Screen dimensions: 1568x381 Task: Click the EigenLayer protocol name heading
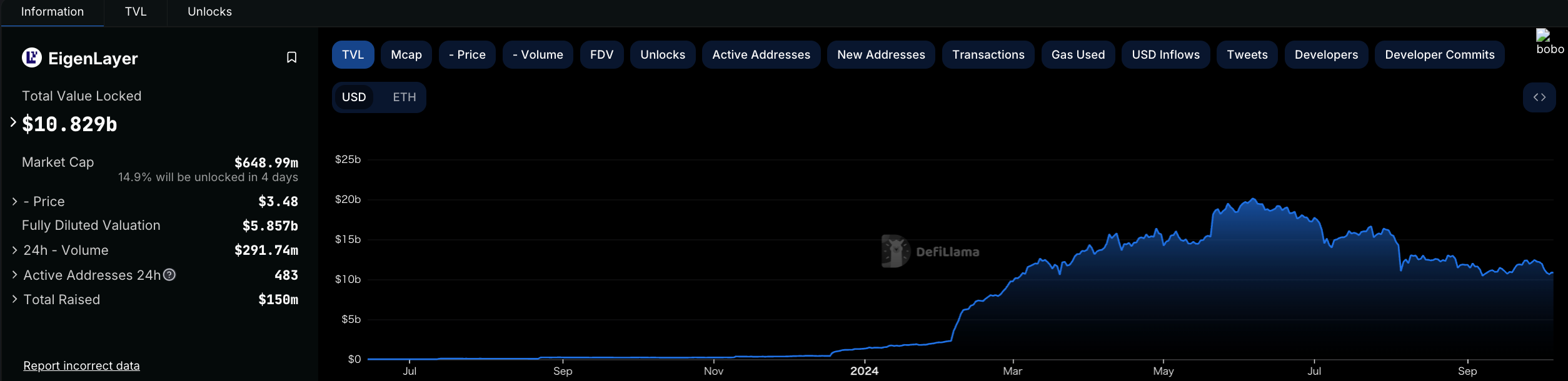pyautogui.click(x=93, y=58)
